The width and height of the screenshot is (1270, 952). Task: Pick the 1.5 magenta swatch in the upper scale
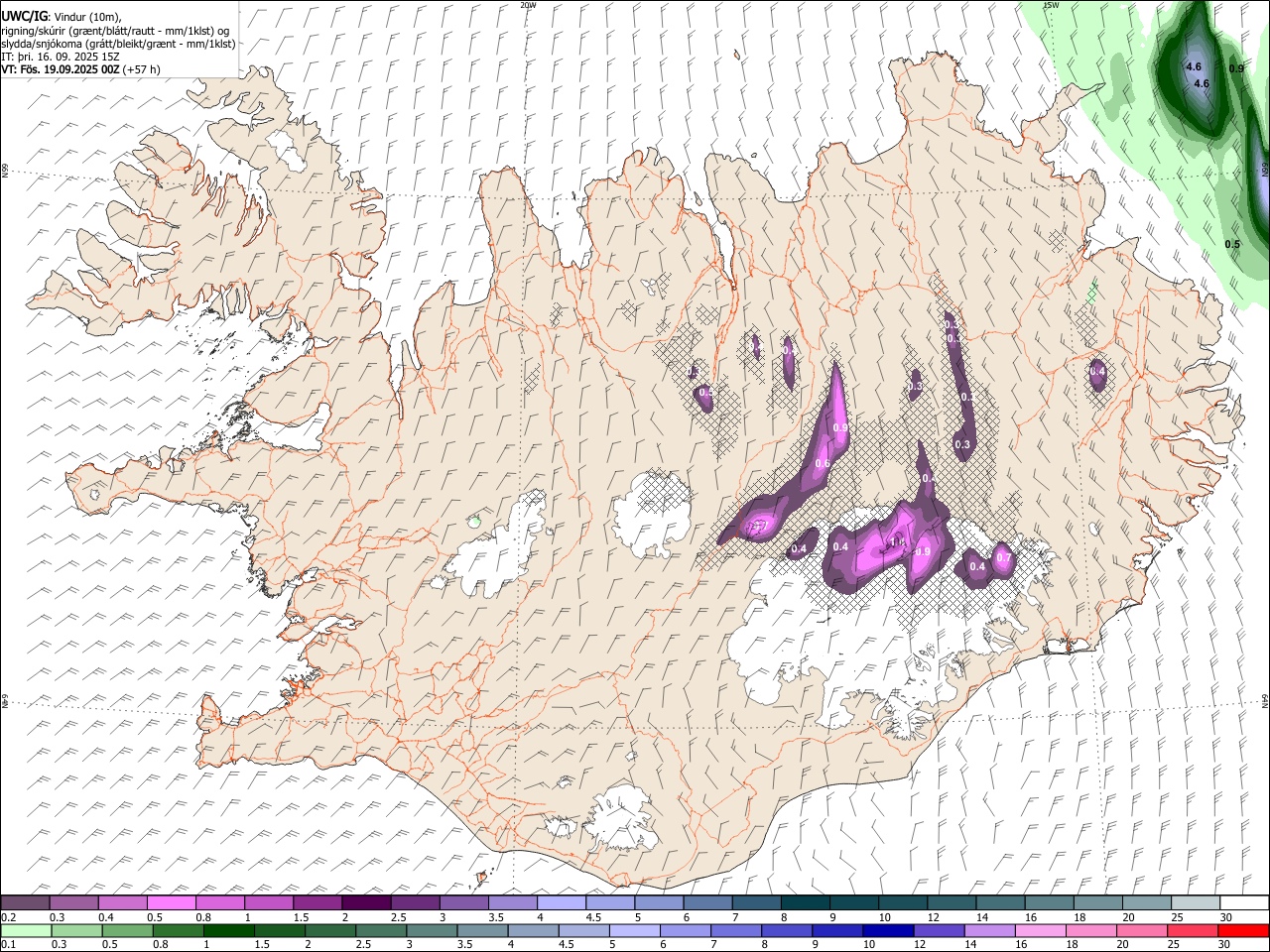[x=317, y=902]
